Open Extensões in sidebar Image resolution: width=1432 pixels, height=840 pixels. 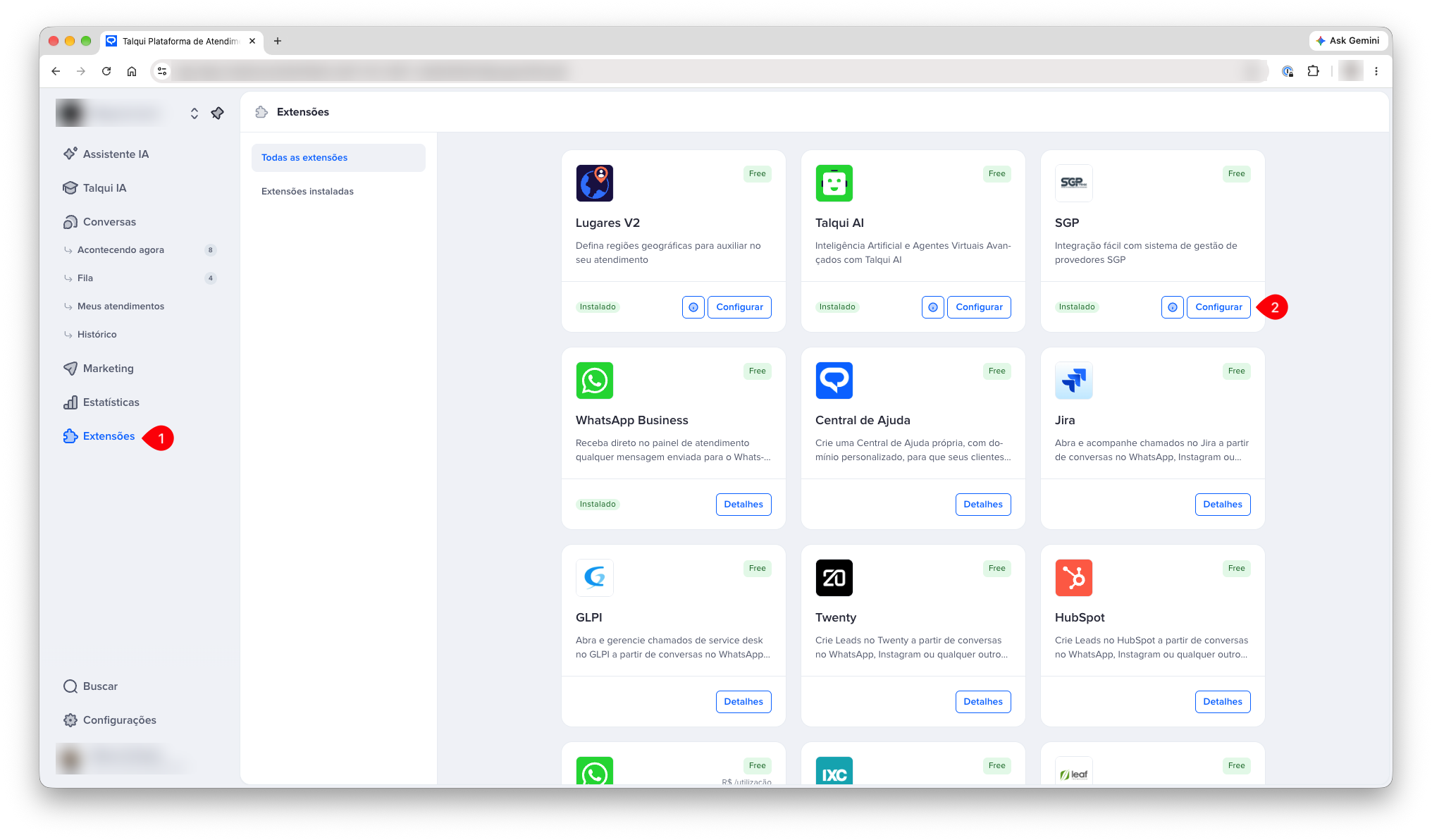[x=99, y=436]
